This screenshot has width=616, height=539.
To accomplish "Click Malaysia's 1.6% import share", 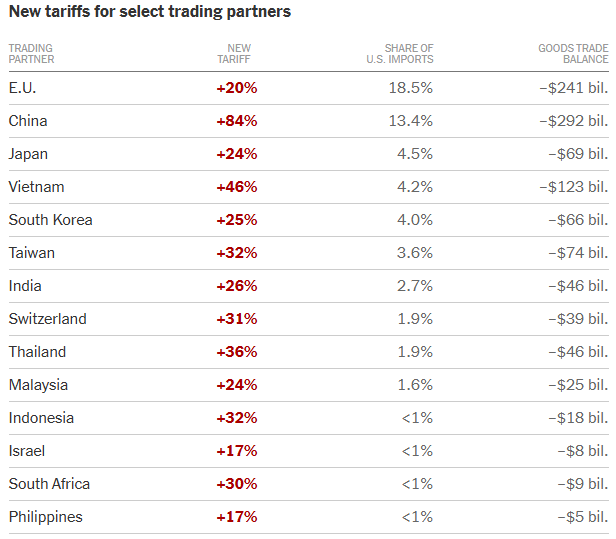I will click(x=416, y=385).
